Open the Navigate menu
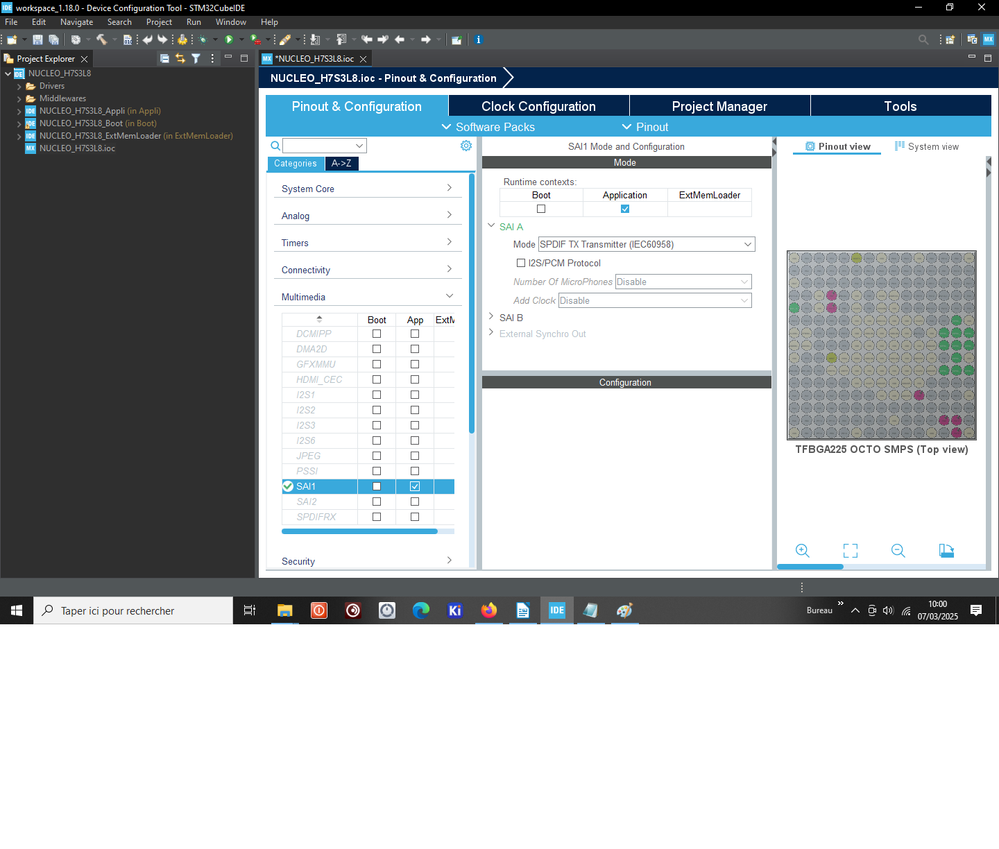The image size is (999, 849). pos(76,22)
